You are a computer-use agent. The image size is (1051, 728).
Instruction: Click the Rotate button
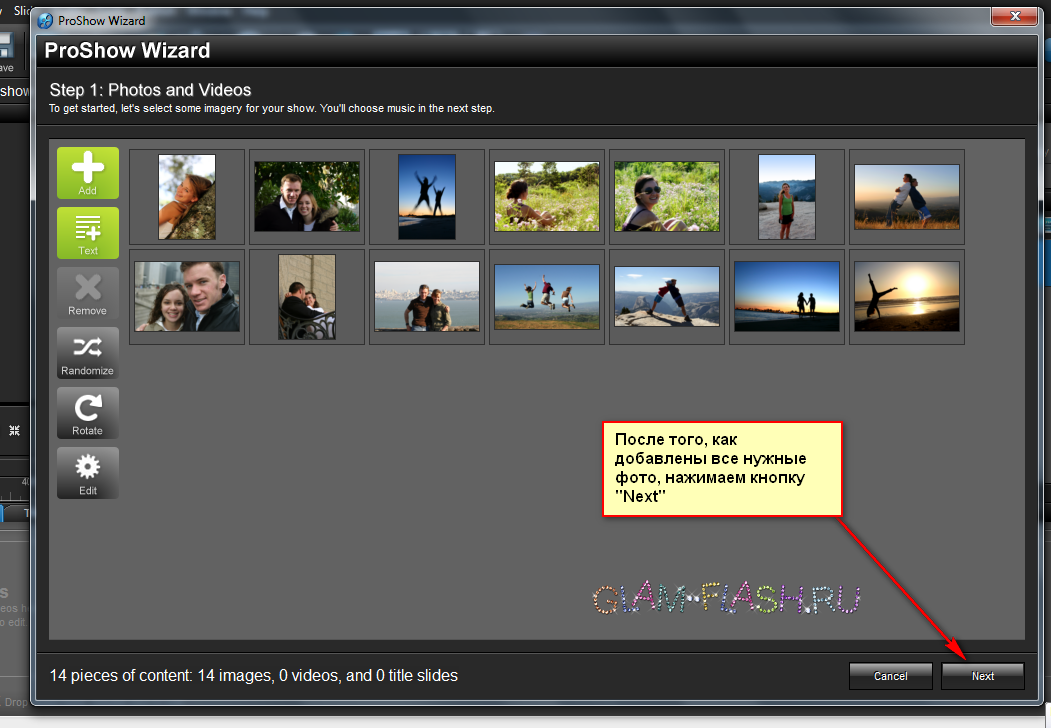88,412
